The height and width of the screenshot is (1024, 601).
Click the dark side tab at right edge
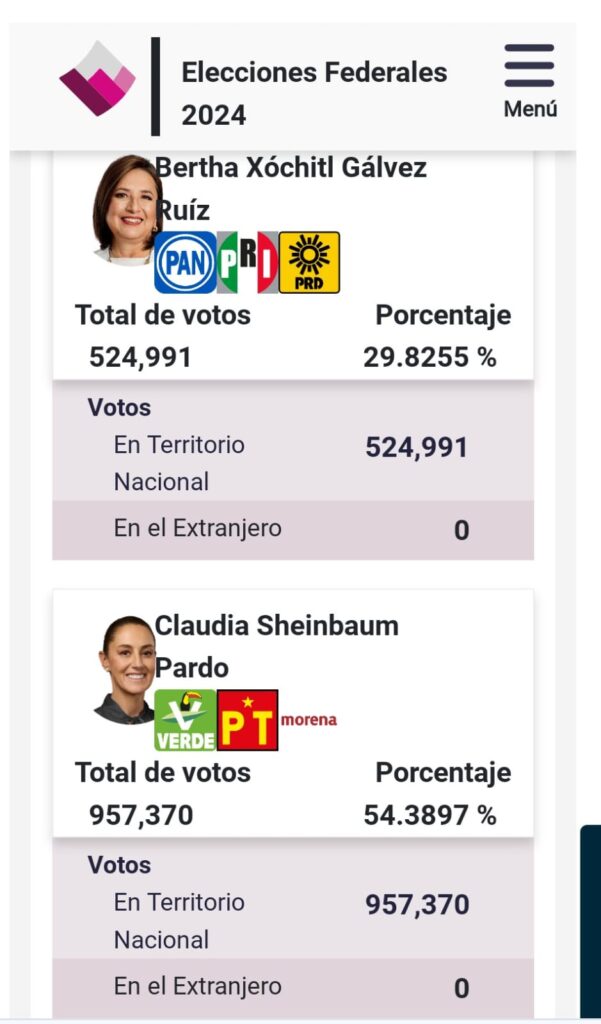(x=590, y=920)
